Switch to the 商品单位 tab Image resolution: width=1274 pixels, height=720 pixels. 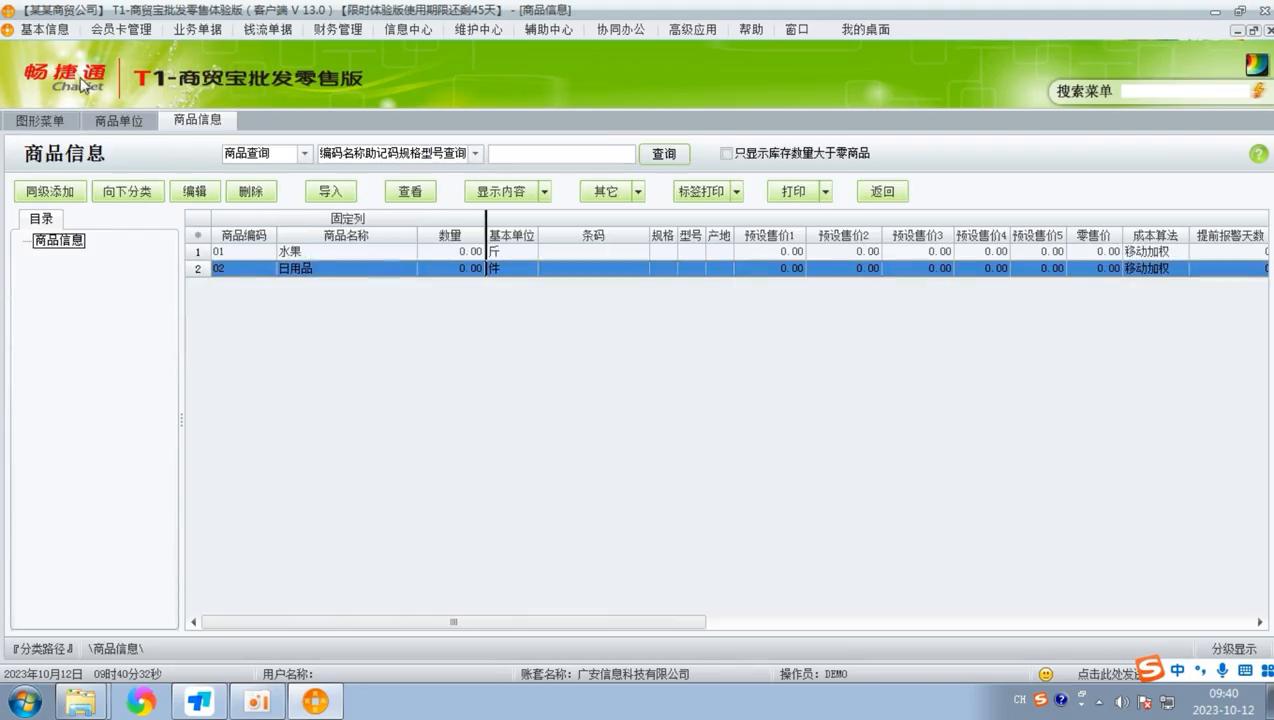coord(118,119)
